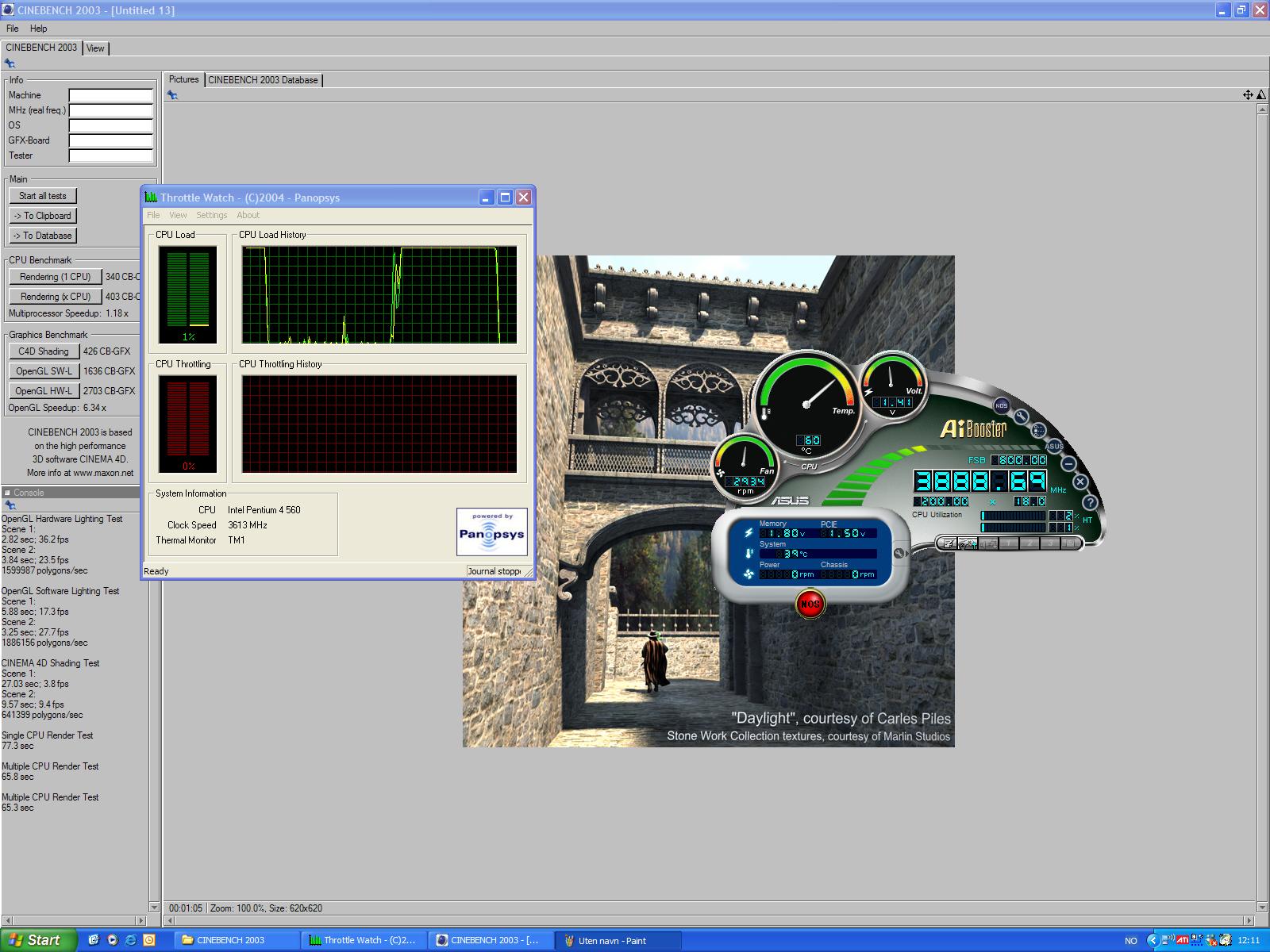Run the OpenGL SW-L test
Image resolution: width=1270 pixels, height=952 pixels.
[x=44, y=371]
